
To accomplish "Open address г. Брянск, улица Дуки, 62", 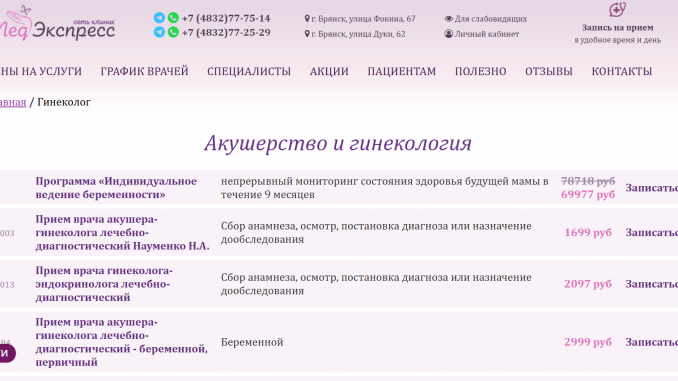I will (x=358, y=34).
